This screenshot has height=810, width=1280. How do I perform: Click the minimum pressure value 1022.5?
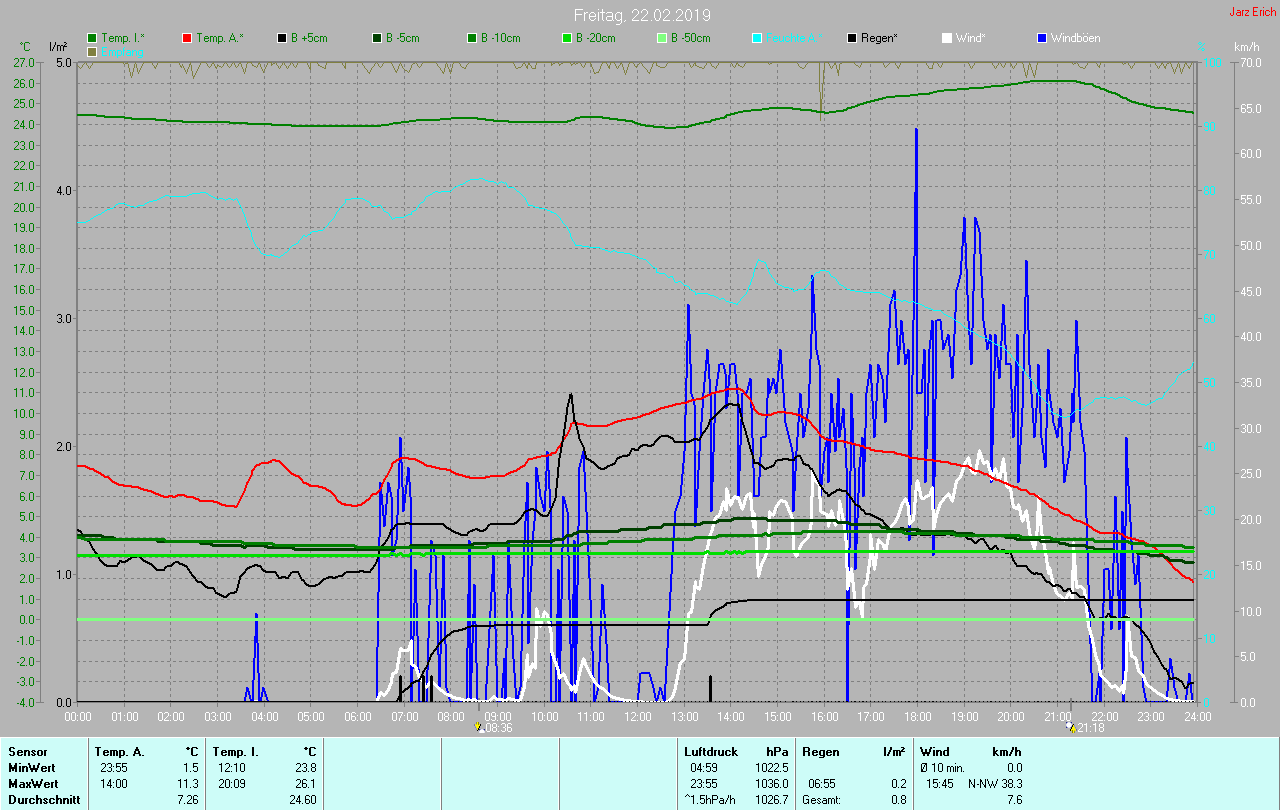(773, 767)
